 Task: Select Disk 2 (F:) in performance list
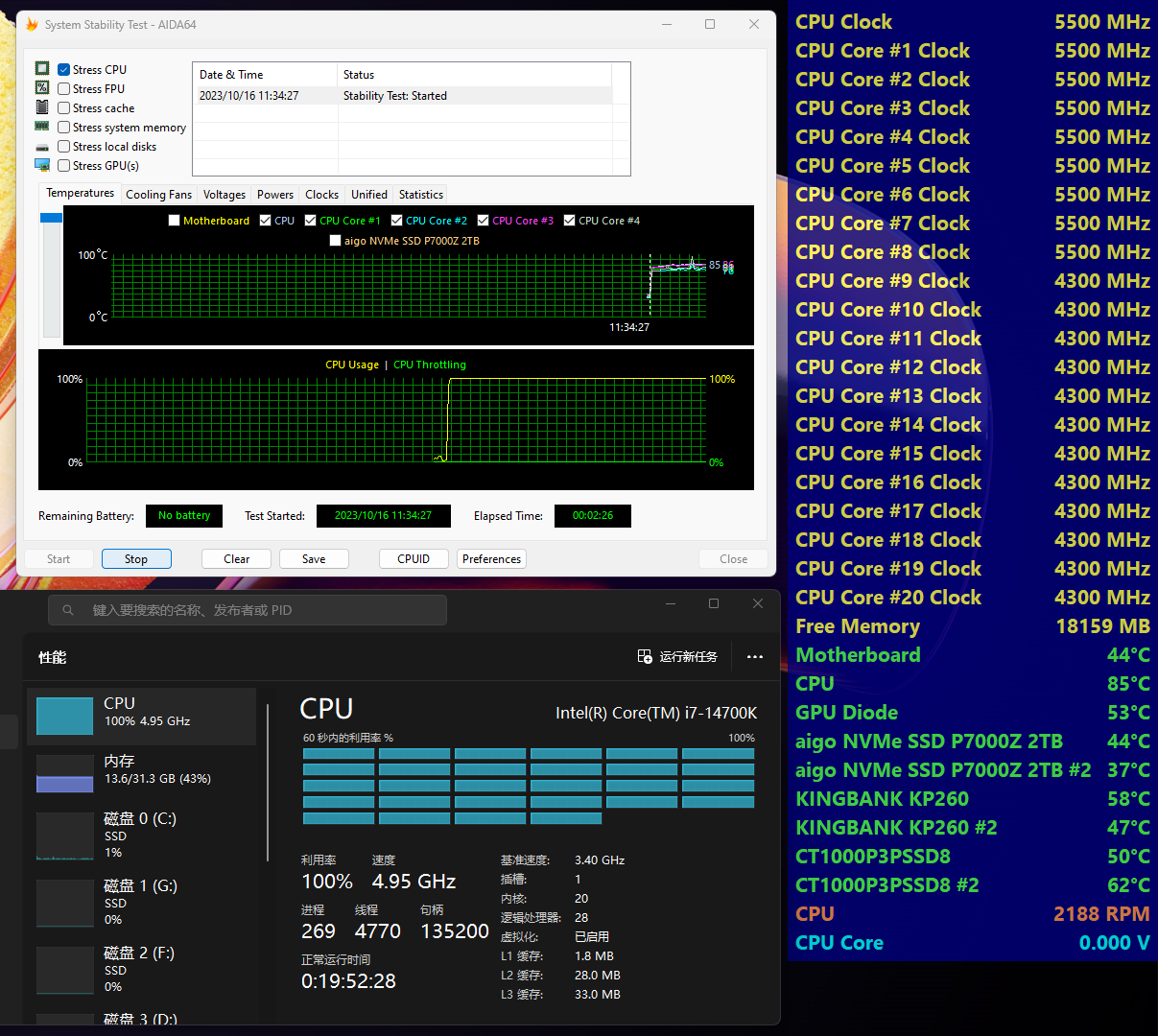coord(142,969)
